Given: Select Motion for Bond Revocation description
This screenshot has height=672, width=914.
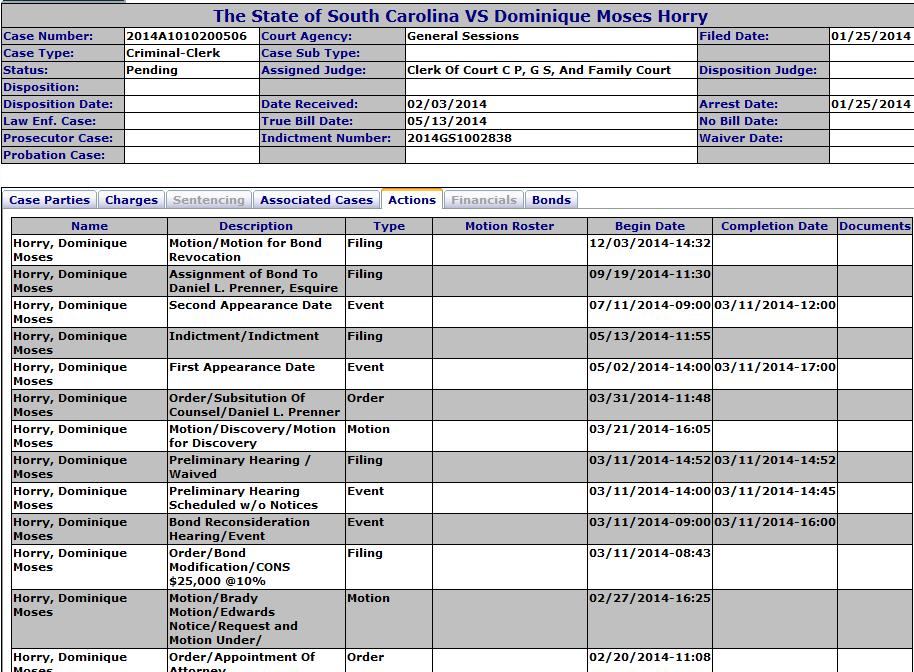Looking at the screenshot, I should coord(245,250).
